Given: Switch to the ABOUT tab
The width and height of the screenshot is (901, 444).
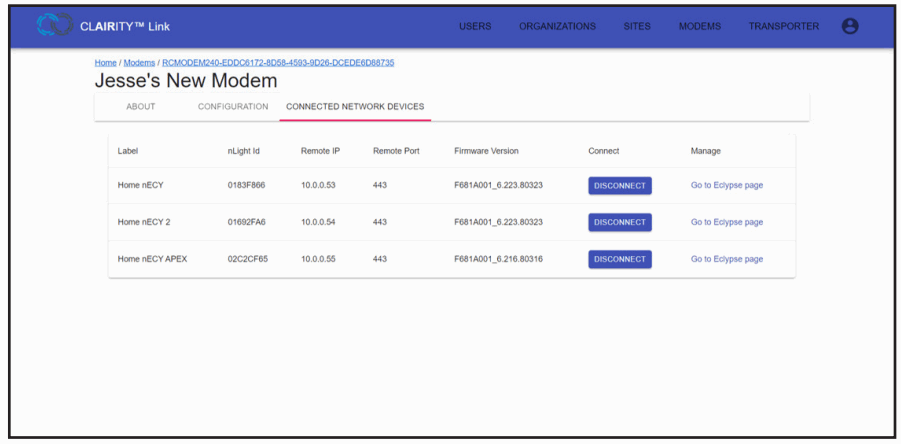Looking at the screenshot, I should (x=141, y=107).
